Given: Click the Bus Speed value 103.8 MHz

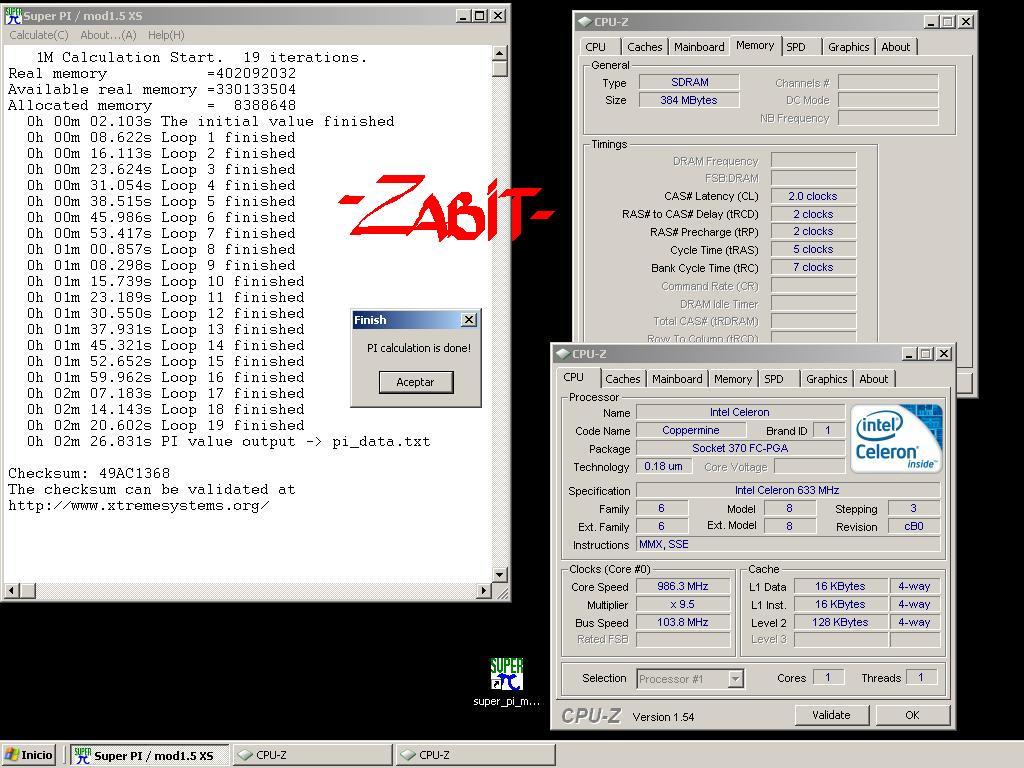Looking at the screenshot, I should pyautogui.click(x=683, y=622).
